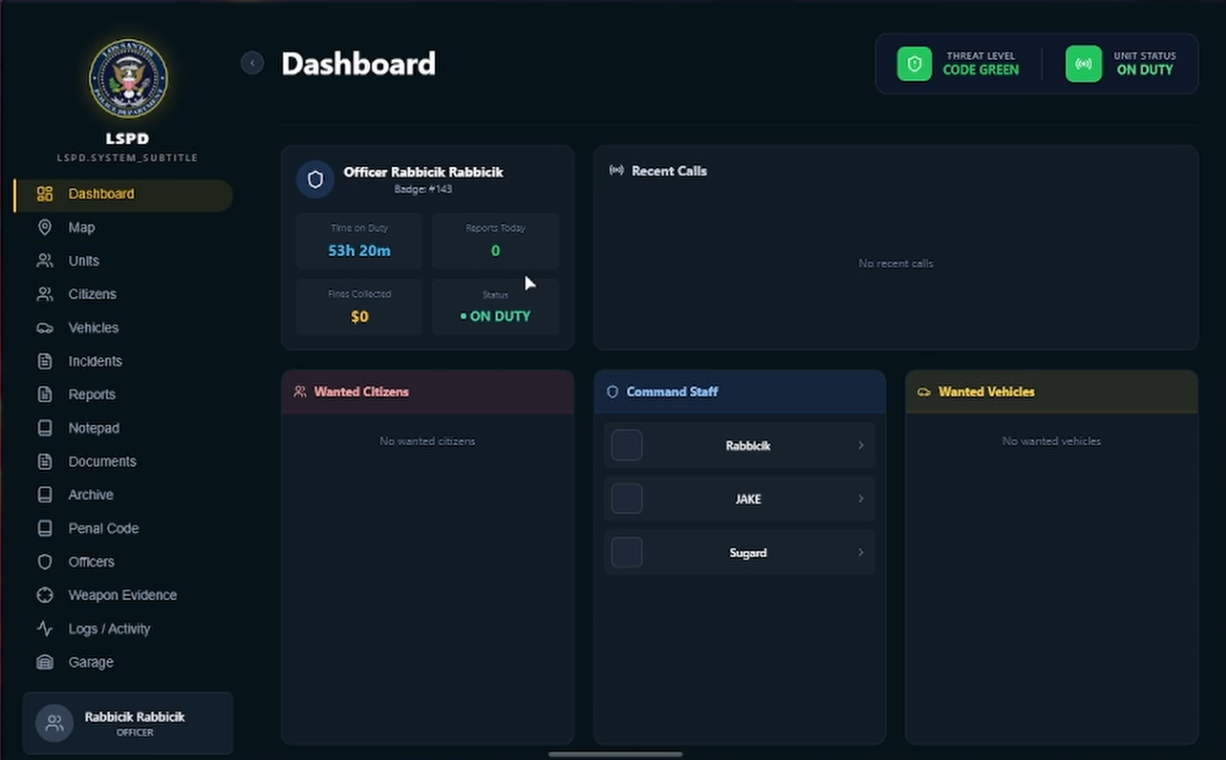Go to the Units page
This screenshot has height=760, width=1226.
124,261
